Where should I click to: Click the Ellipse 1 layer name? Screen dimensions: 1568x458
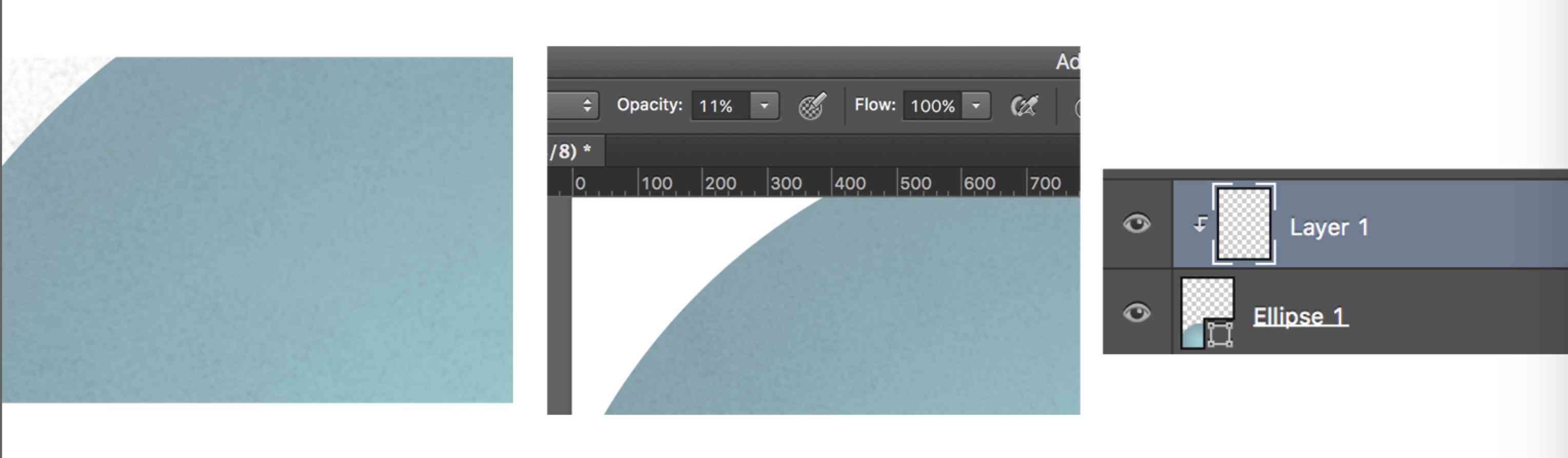pyautogui.click(x=1300, y=316)
